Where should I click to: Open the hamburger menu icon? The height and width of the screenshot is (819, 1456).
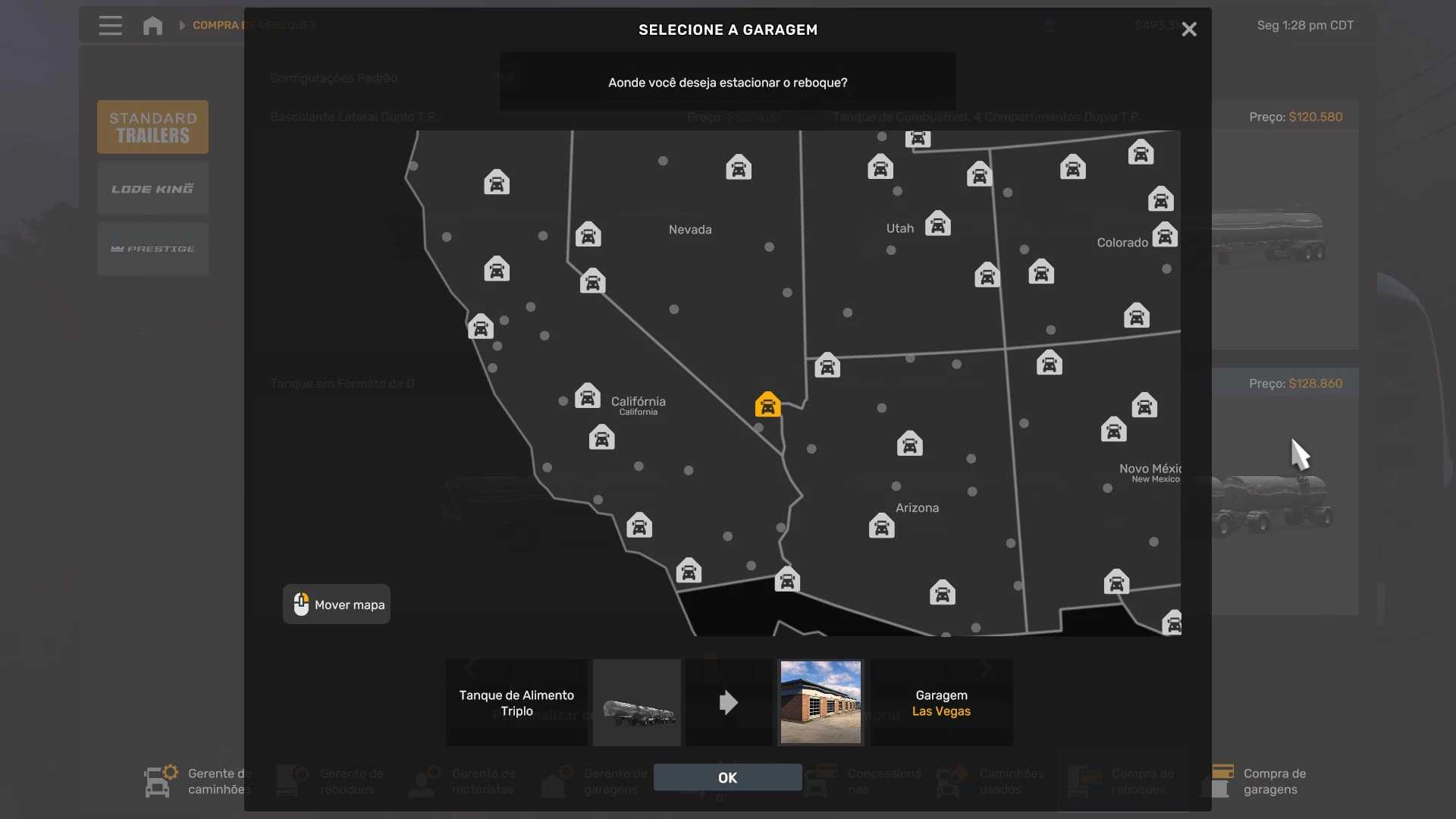(x=110, y=26)
